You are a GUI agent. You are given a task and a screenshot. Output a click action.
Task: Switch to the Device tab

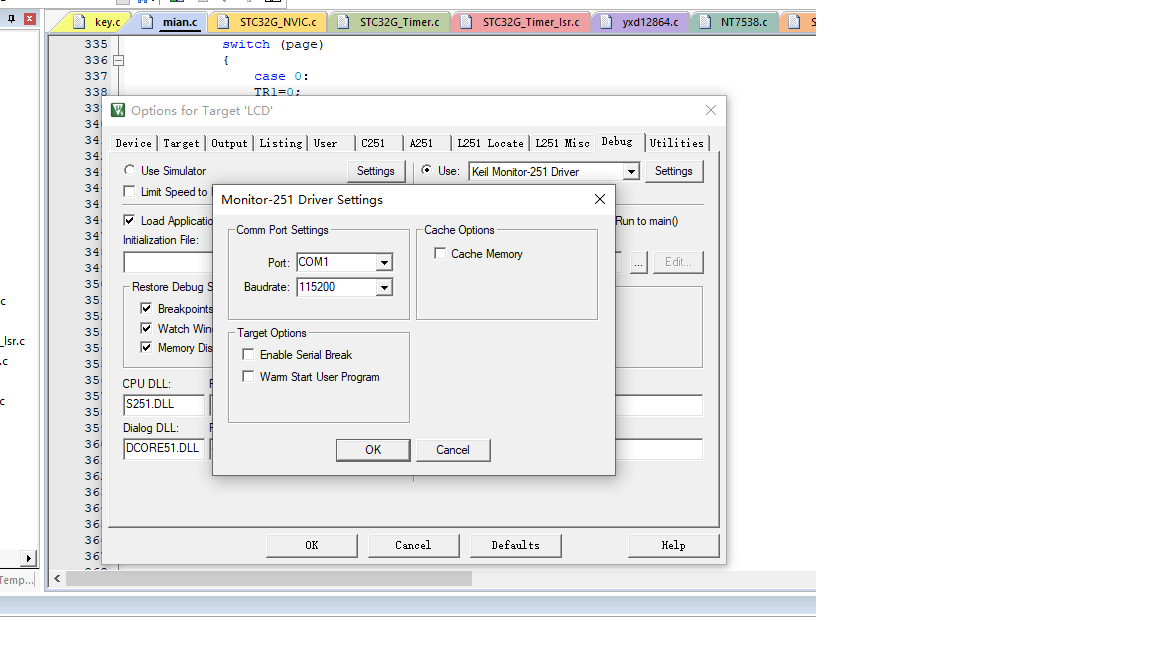pos(134,143)
